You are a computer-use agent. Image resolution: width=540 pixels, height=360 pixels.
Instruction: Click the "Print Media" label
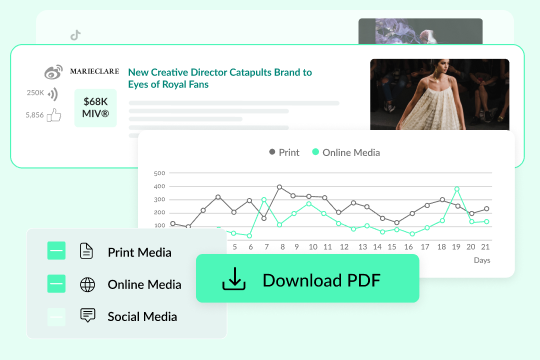[x=139, y=253]
